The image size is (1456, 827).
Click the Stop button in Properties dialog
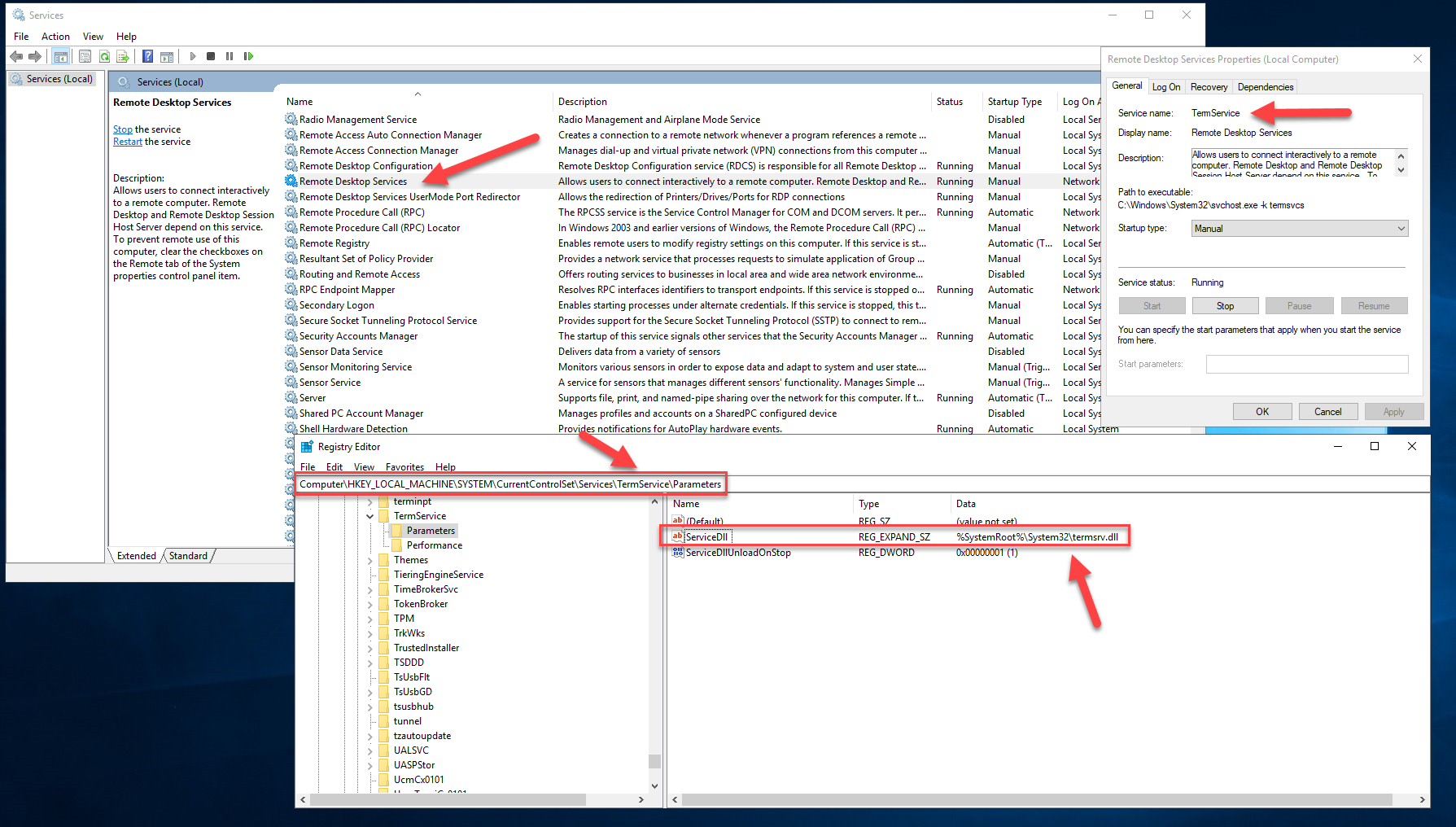click(x=1225, y=306)
